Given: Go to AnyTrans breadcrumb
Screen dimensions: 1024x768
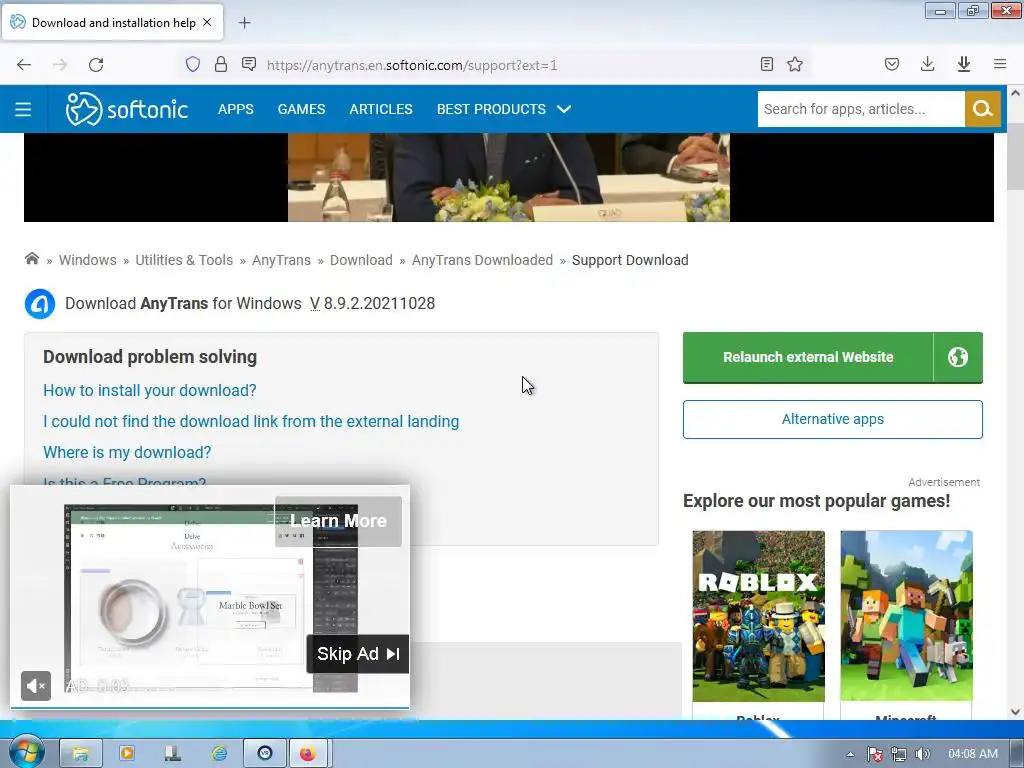Looking at the screenshot, I should pyautogui.click(x=281, y=260).
